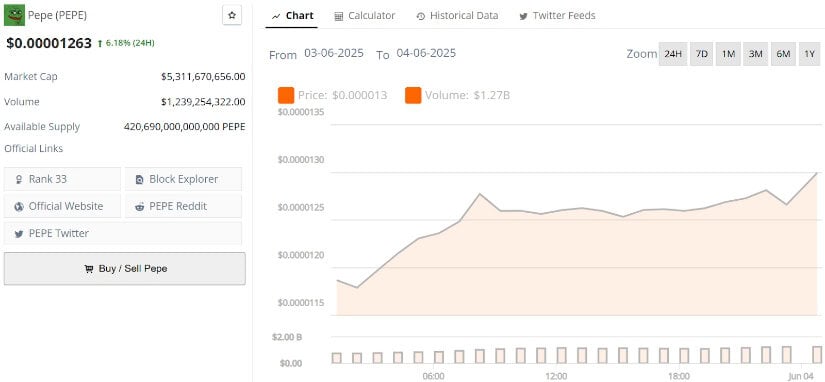View the Twitter Feeds tab
This screenshot has width=825, height=382.
pyautogui.click(x=557, y=16)
